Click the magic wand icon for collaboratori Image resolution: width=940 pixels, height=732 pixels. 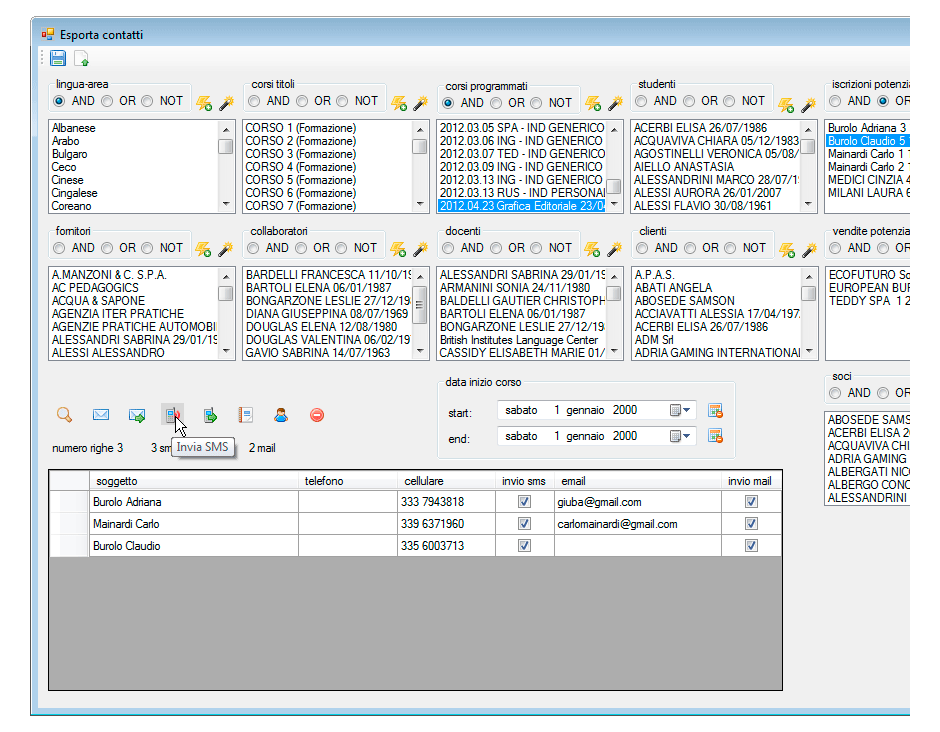[x=421, y=249]
